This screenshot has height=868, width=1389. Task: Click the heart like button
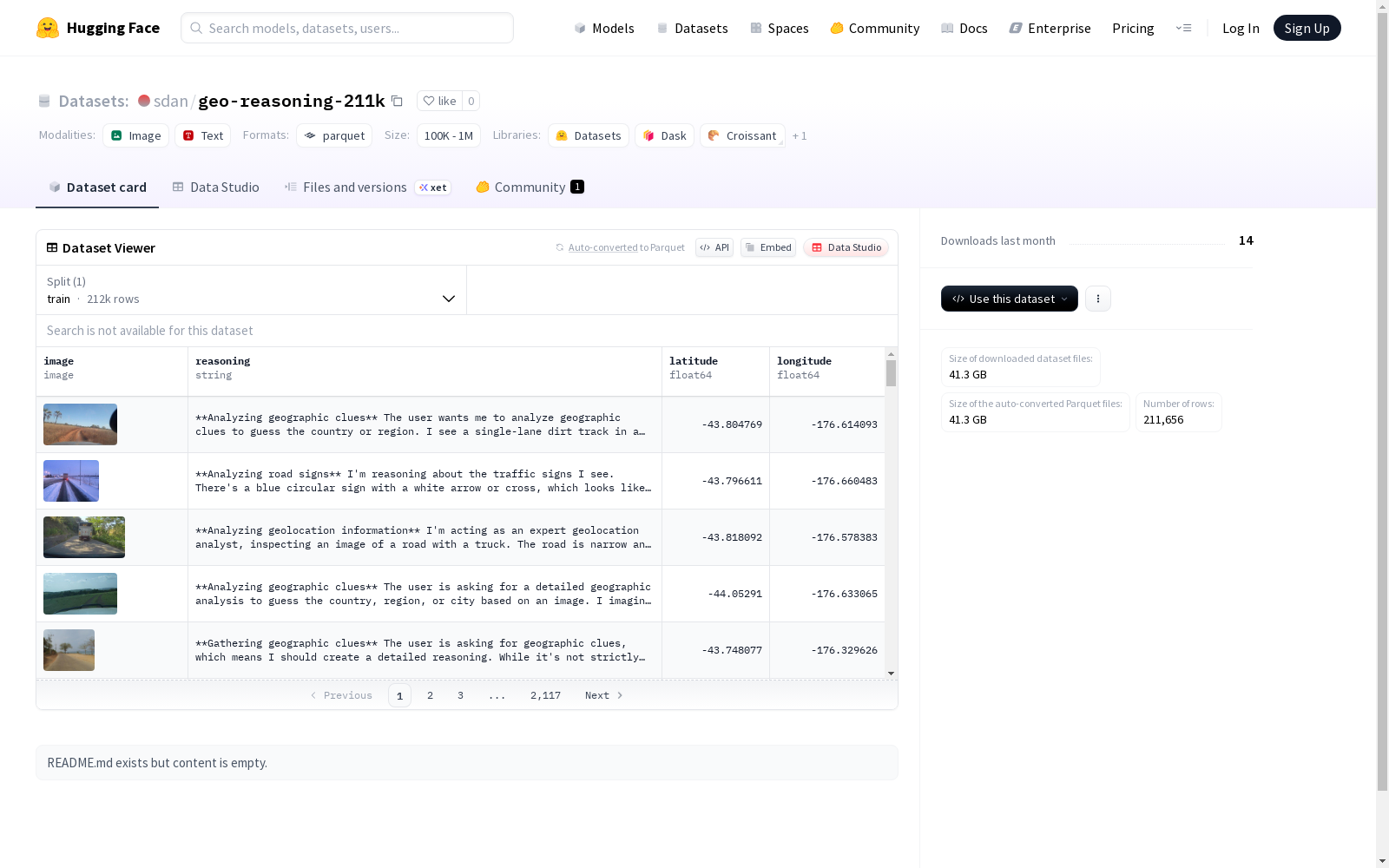pyautogui.click(x=439, y=101)
